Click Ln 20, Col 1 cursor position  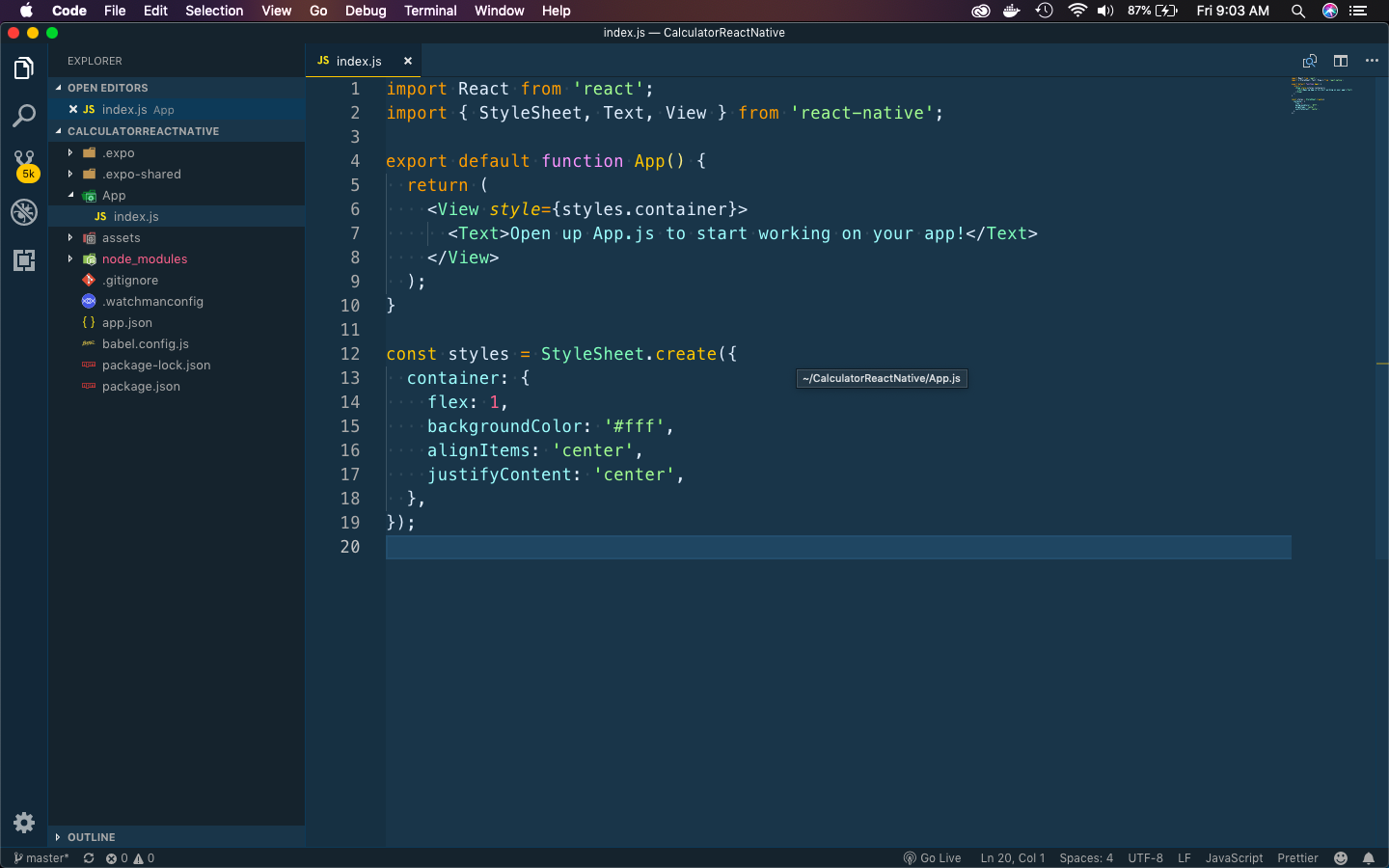(1013, 858)
